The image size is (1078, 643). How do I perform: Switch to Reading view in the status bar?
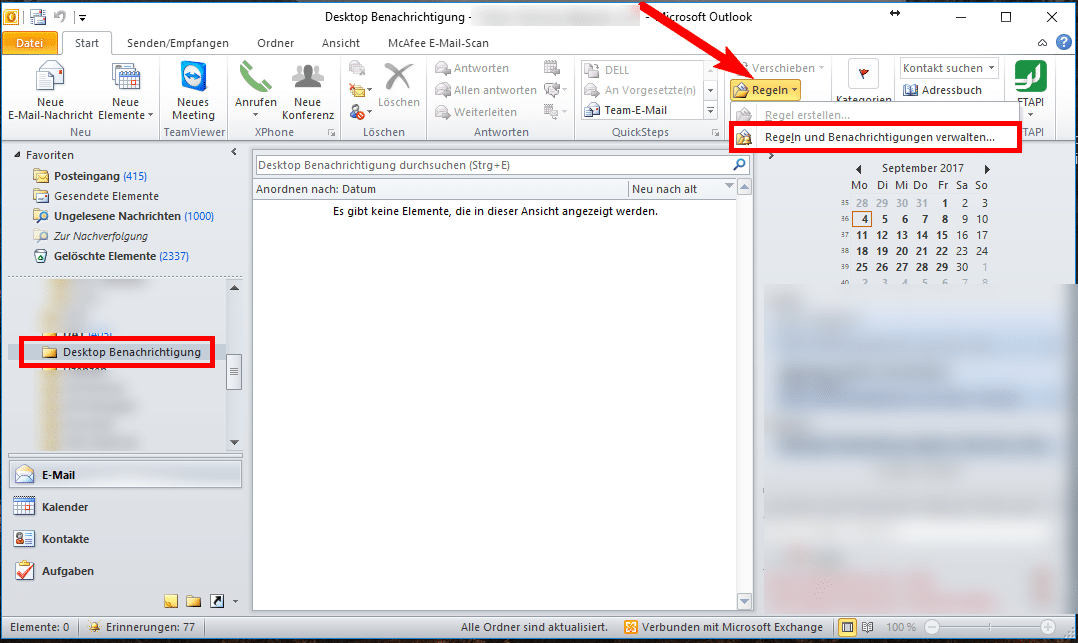point(868,627)
